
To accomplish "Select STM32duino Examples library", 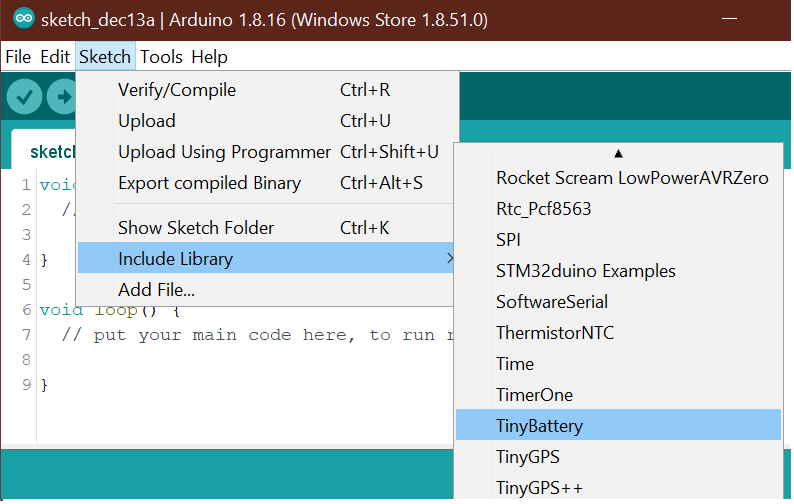I will (x=618, y=271).
